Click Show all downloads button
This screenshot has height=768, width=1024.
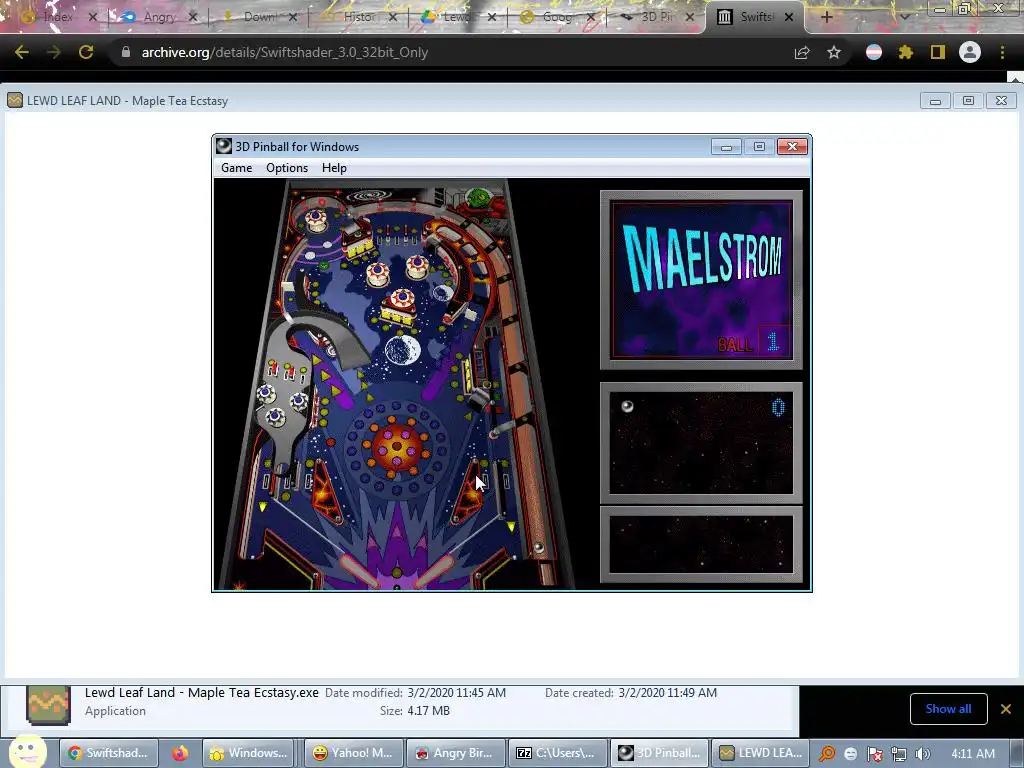coord(948,709)
